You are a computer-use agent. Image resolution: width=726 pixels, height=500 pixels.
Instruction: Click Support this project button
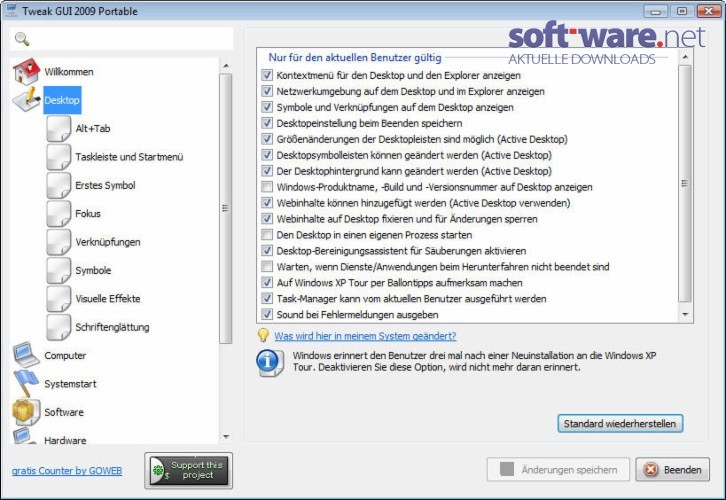(x=189, y=470)
